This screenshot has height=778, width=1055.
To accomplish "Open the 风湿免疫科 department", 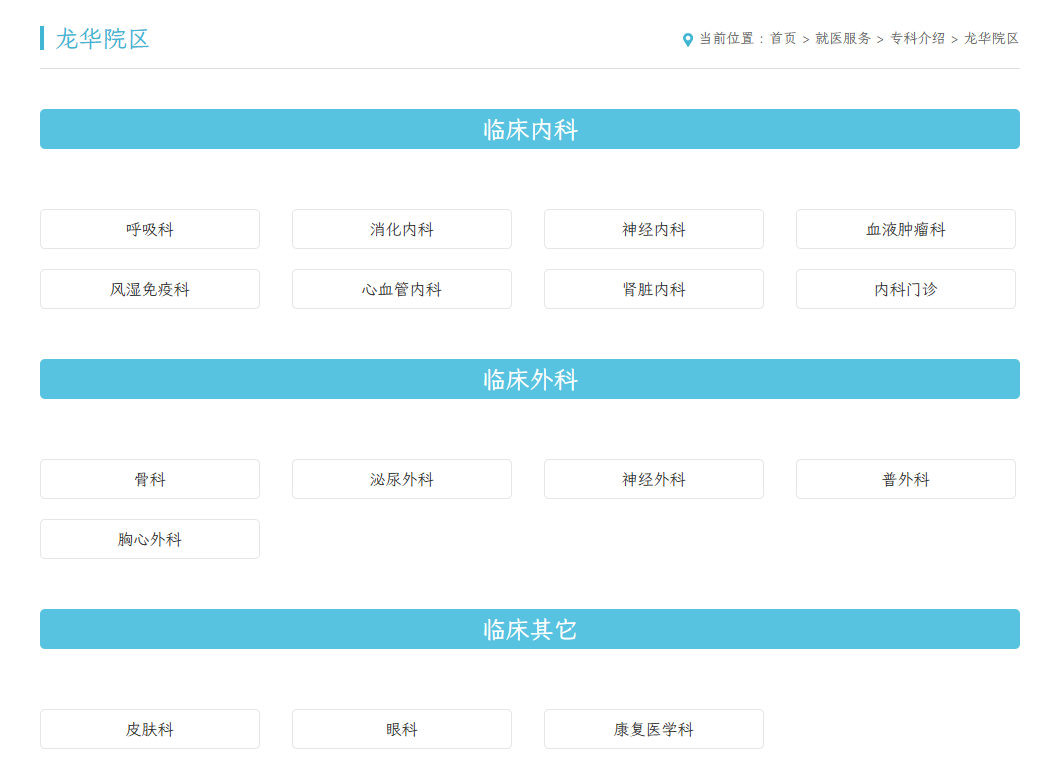I will point(150,289).
